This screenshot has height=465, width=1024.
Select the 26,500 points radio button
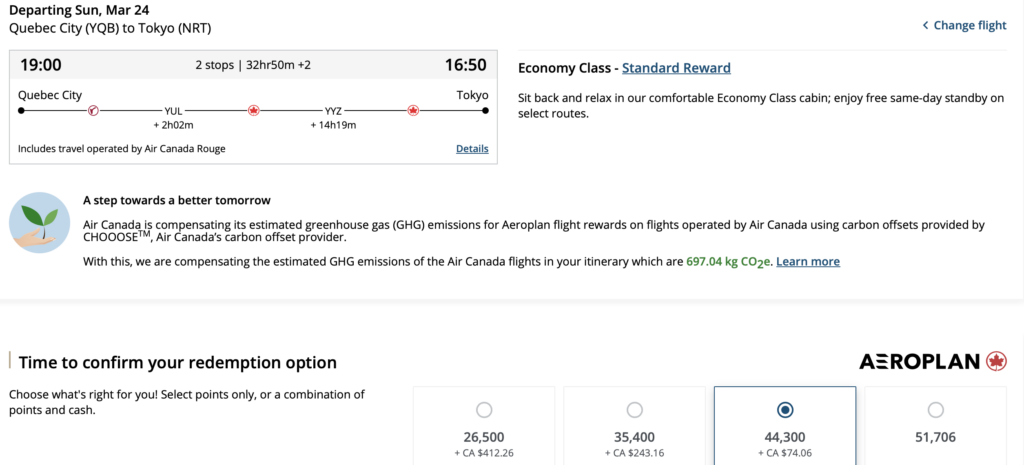pos(484,409)
